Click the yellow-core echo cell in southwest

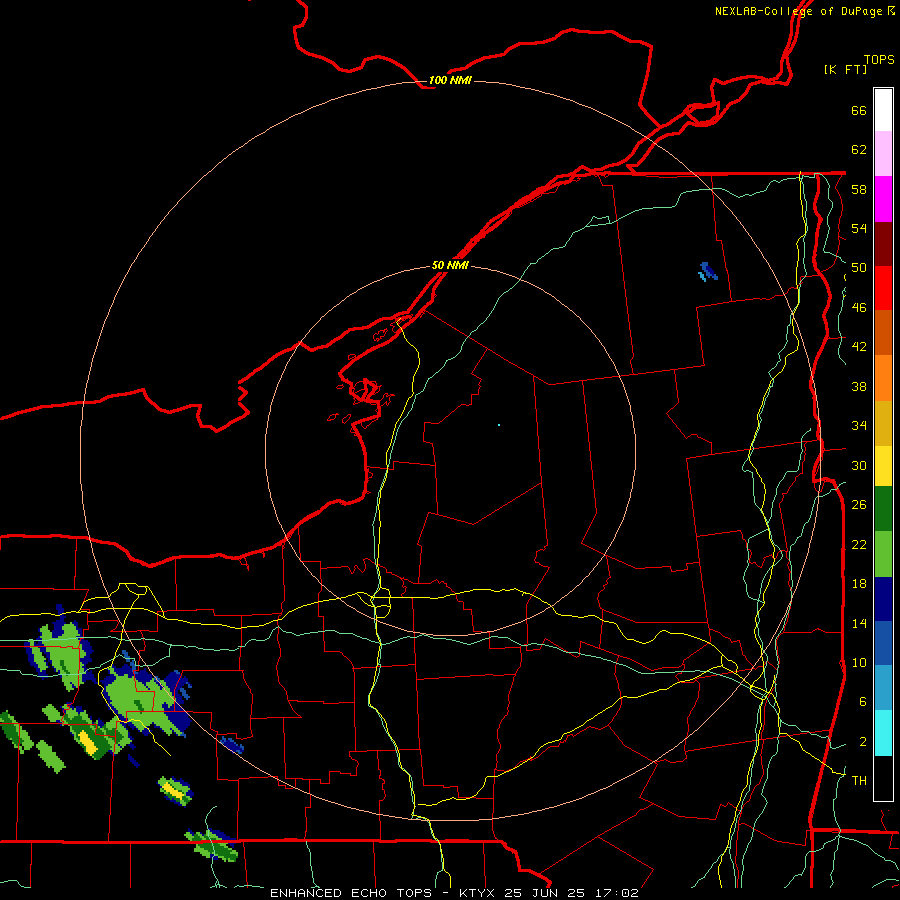coord(174,791)
